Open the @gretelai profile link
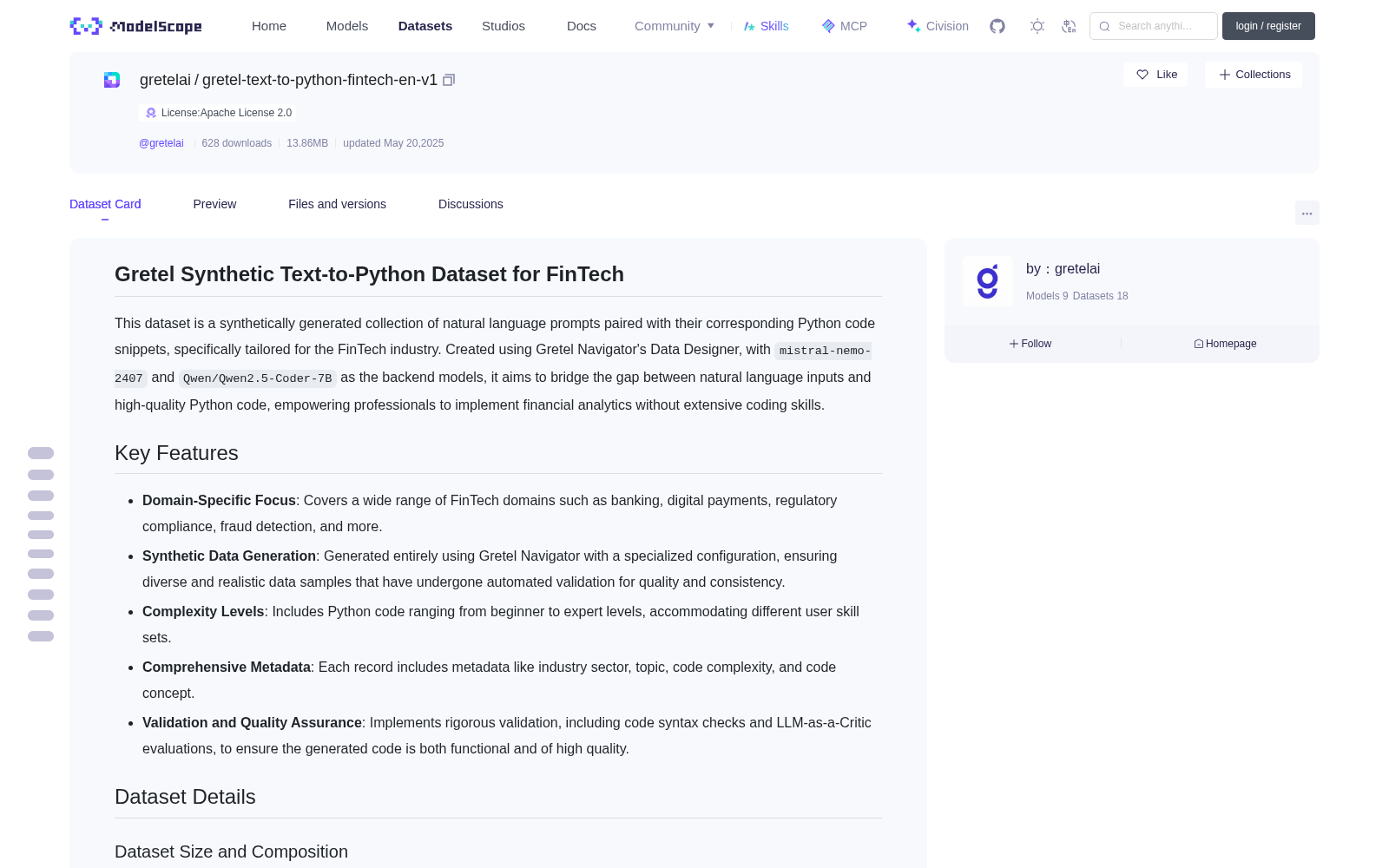The width and height of the screenshot is (1389, 868). pyautogui.click(x=161, y=143)
